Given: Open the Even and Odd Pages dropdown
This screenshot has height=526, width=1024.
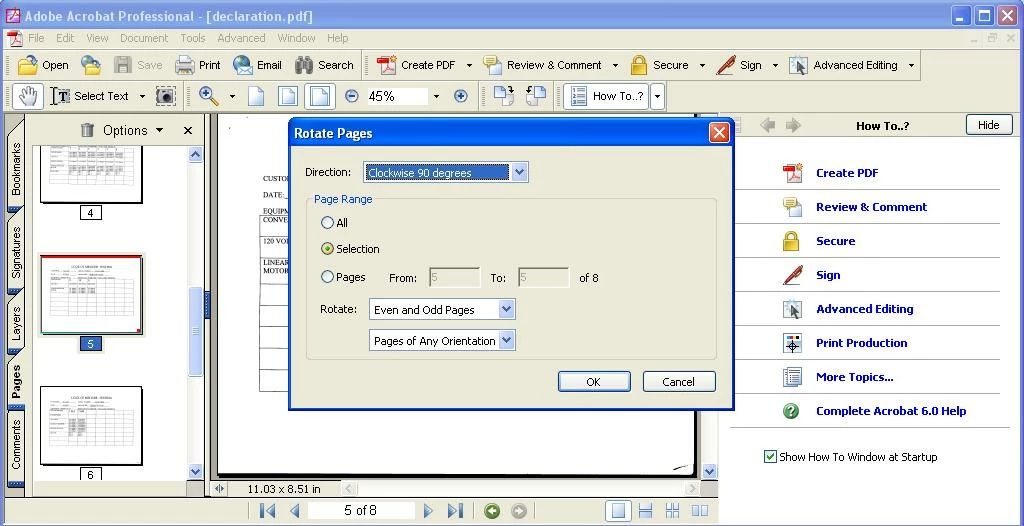Looking at the screenshot, I should coord(442,310).
